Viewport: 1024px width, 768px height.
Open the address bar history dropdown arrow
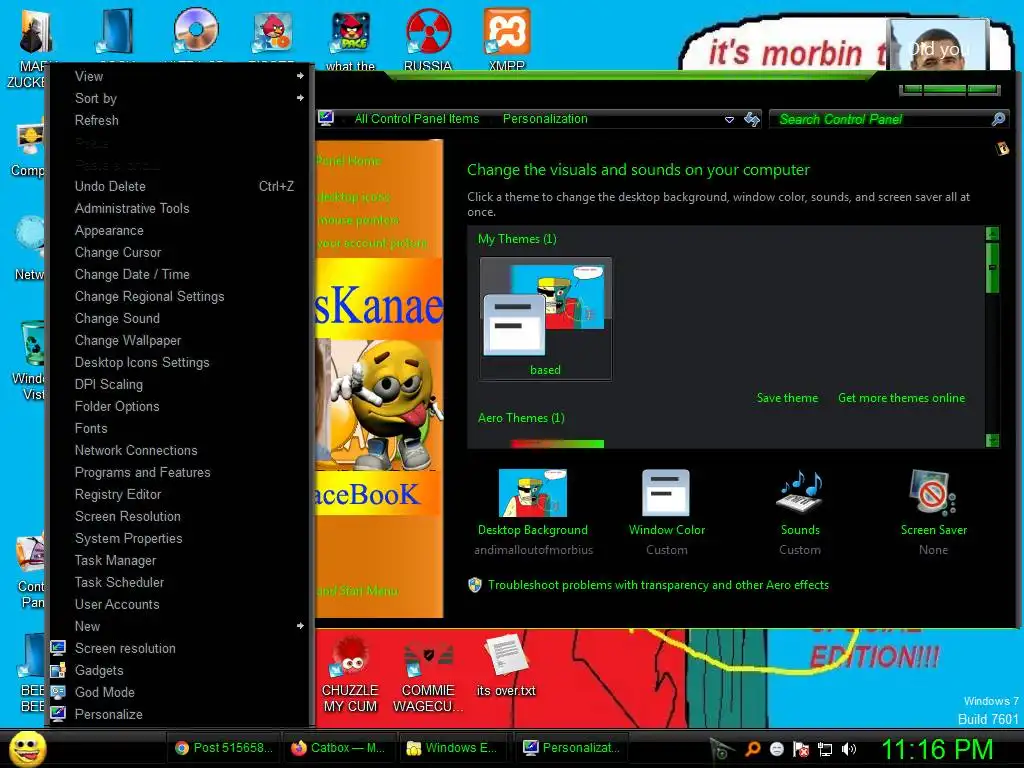(x=729, y=120)
